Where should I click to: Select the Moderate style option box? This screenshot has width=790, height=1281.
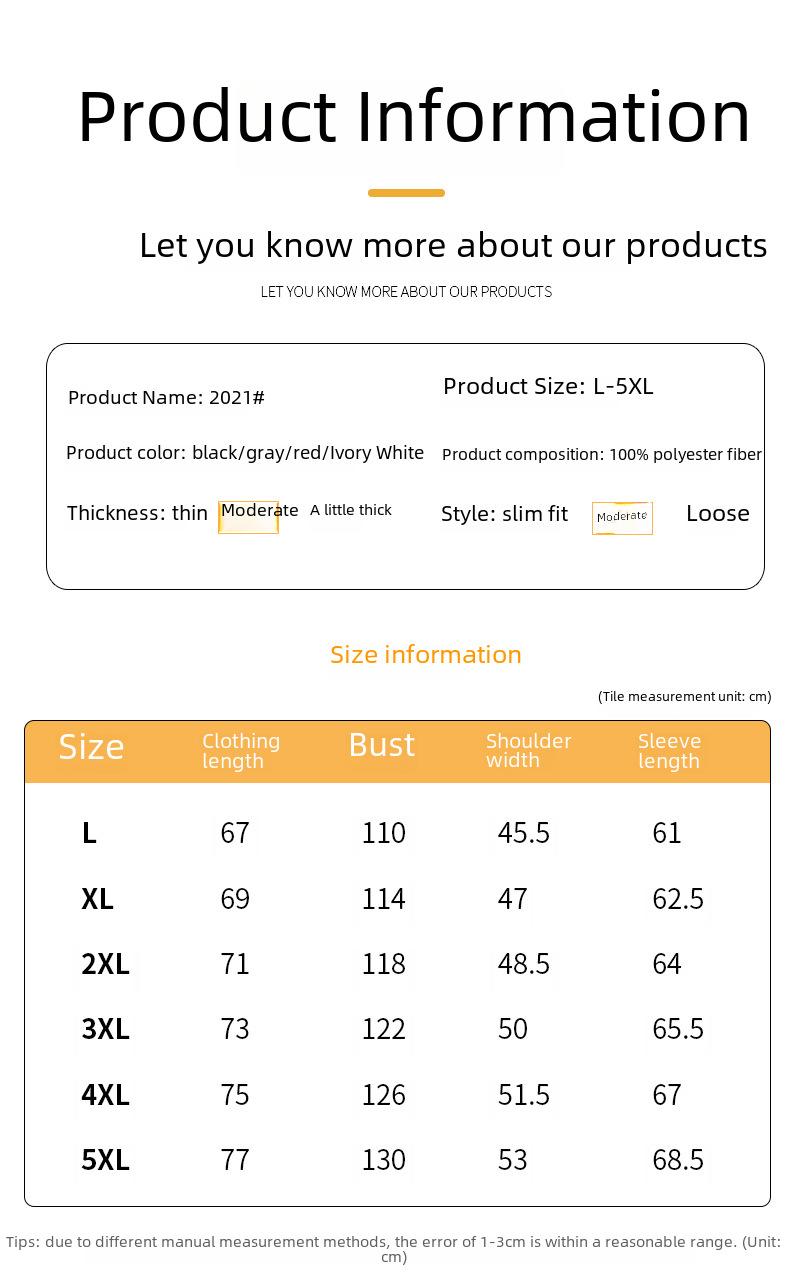pyautogui.click(x=622, y=518)
